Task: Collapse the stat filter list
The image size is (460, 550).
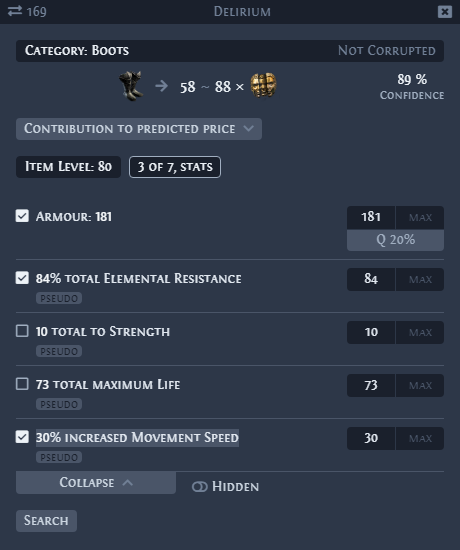Action: pos(96,483)
